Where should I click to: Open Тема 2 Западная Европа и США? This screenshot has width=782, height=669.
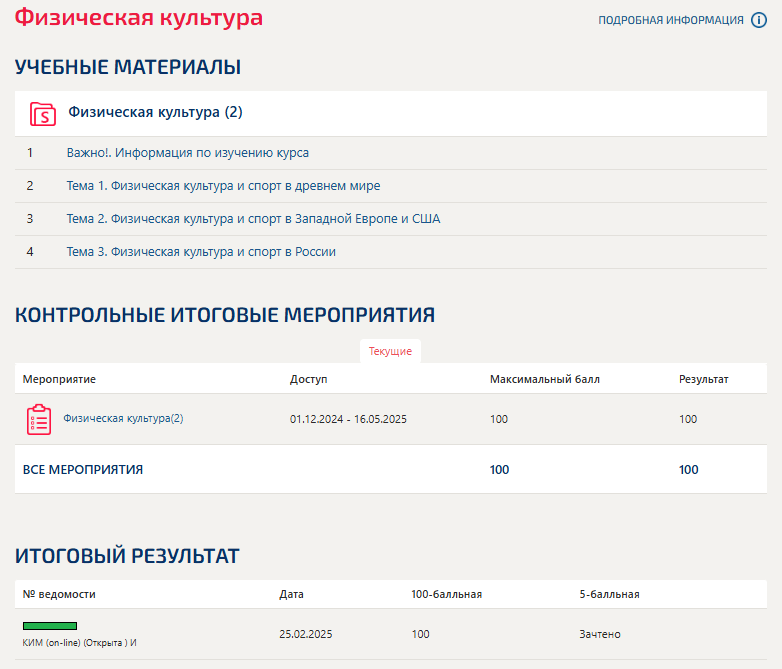(253, 219)
